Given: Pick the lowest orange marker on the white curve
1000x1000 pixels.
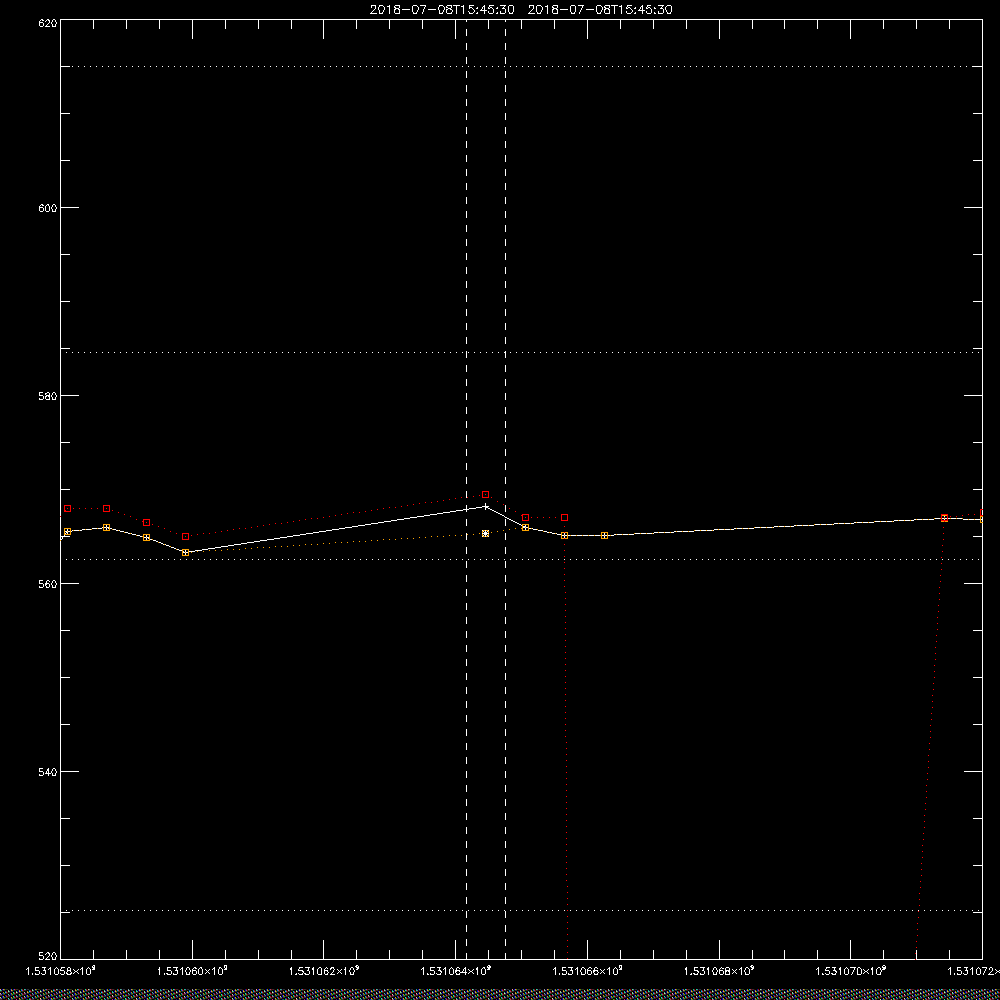Looking at the screenshot, I should pos(186,552).
